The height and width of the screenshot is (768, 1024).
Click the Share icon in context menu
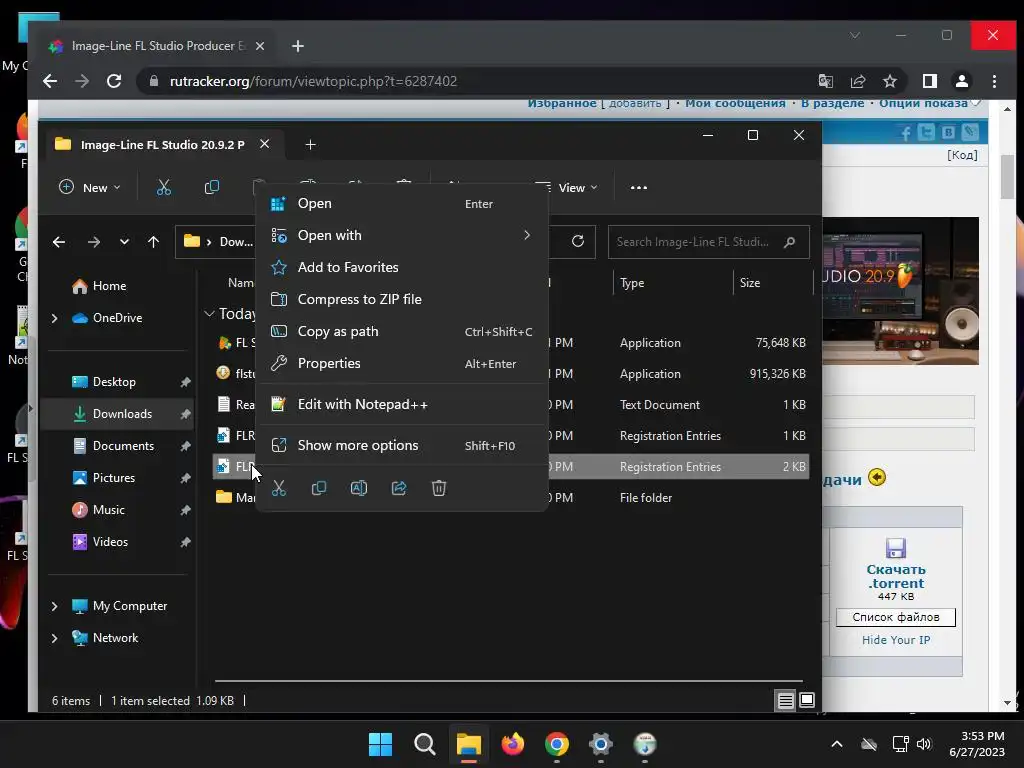point(399,488)
